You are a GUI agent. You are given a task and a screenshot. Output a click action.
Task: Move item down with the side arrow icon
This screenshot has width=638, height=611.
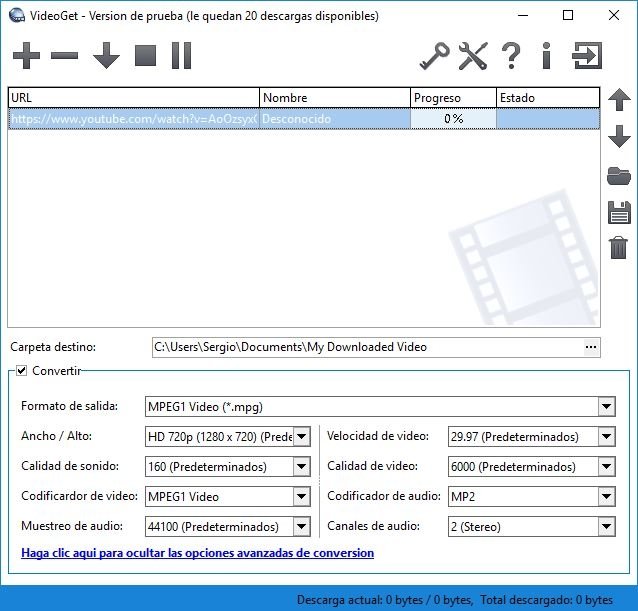point(619,136)
